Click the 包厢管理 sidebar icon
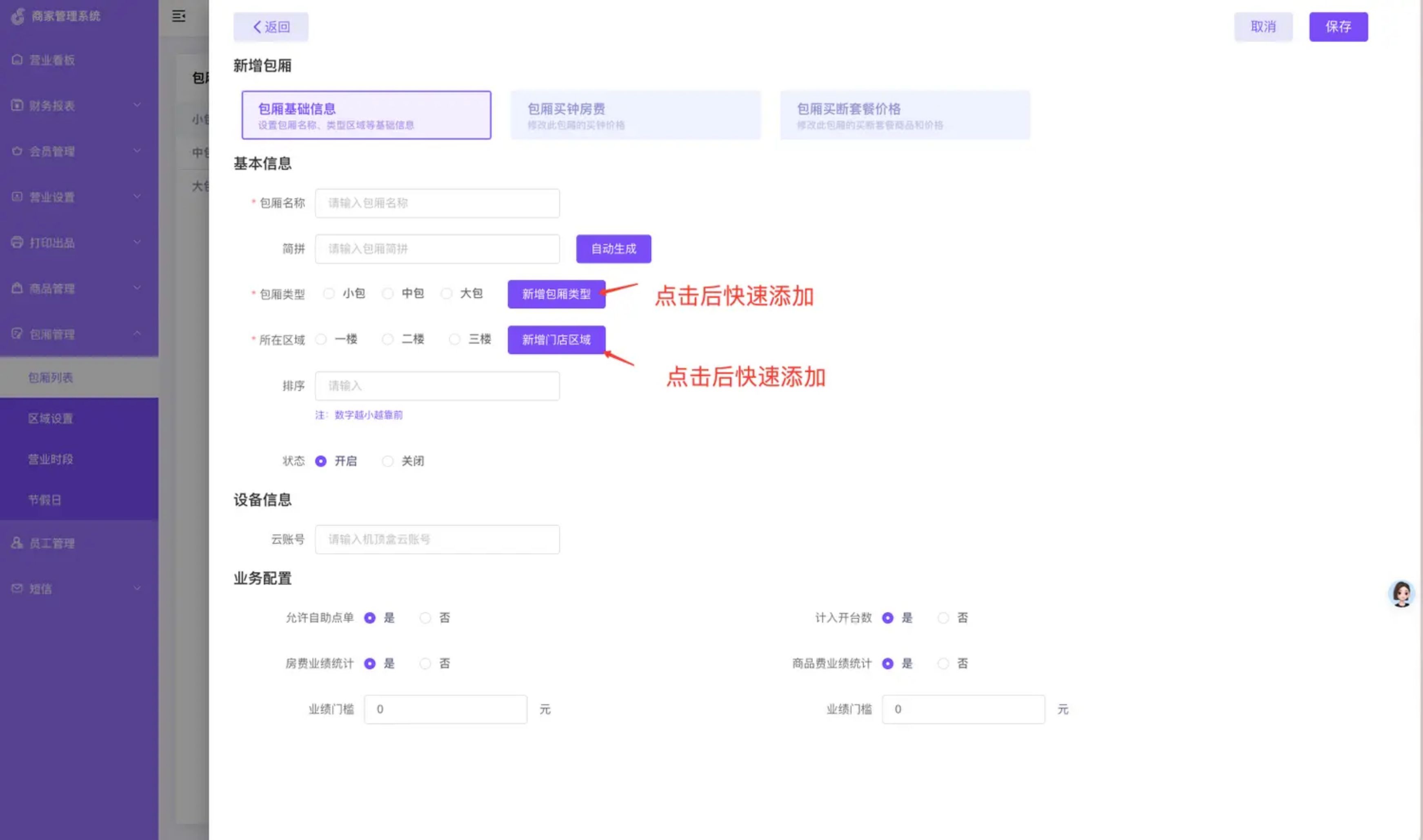 click(x=17, y=333)
